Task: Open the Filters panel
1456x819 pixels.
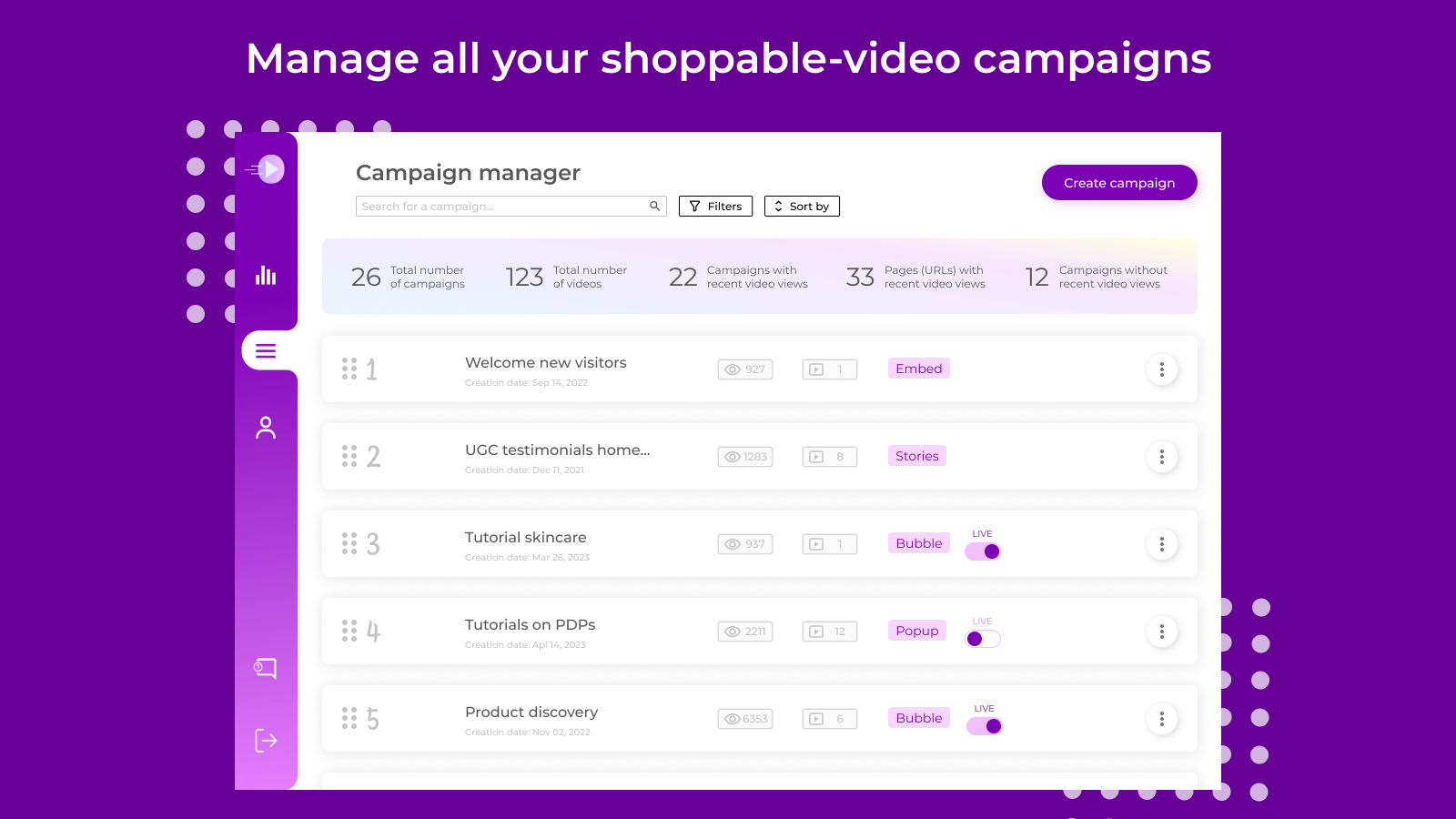Action: [x=715, y=206]
